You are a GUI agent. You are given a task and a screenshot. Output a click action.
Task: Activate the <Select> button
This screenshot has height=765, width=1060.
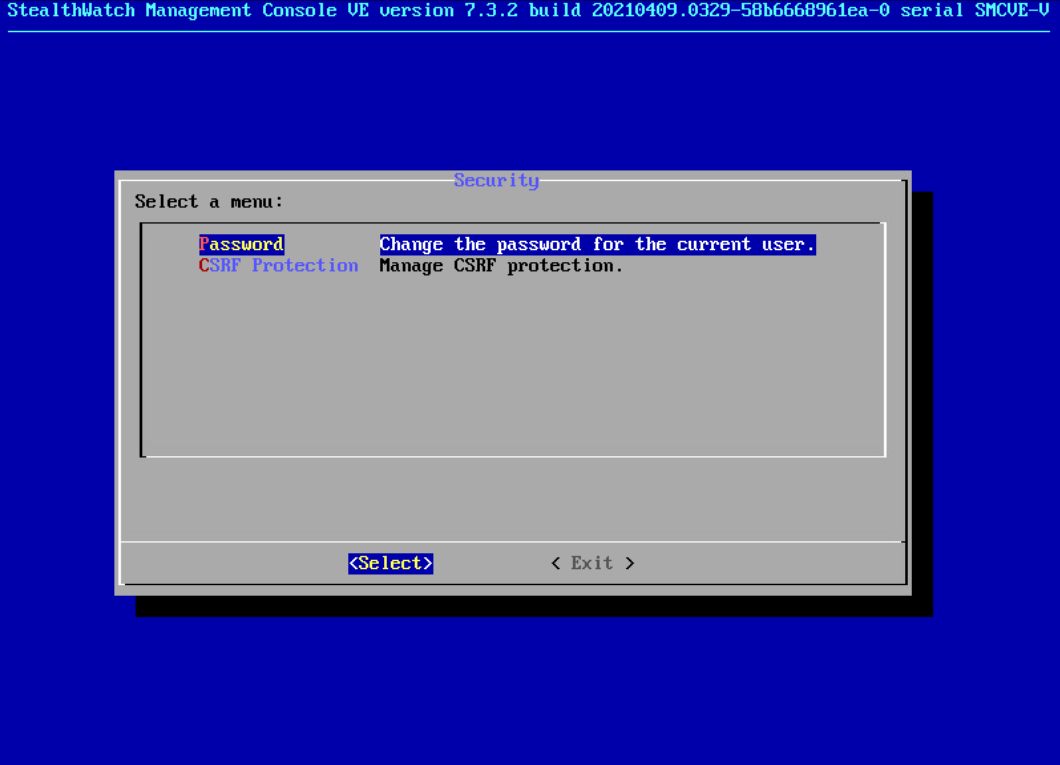coord(391,563)
